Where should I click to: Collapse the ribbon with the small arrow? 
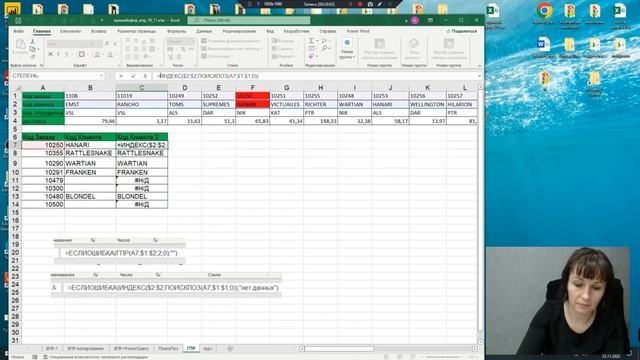point(479,65)
